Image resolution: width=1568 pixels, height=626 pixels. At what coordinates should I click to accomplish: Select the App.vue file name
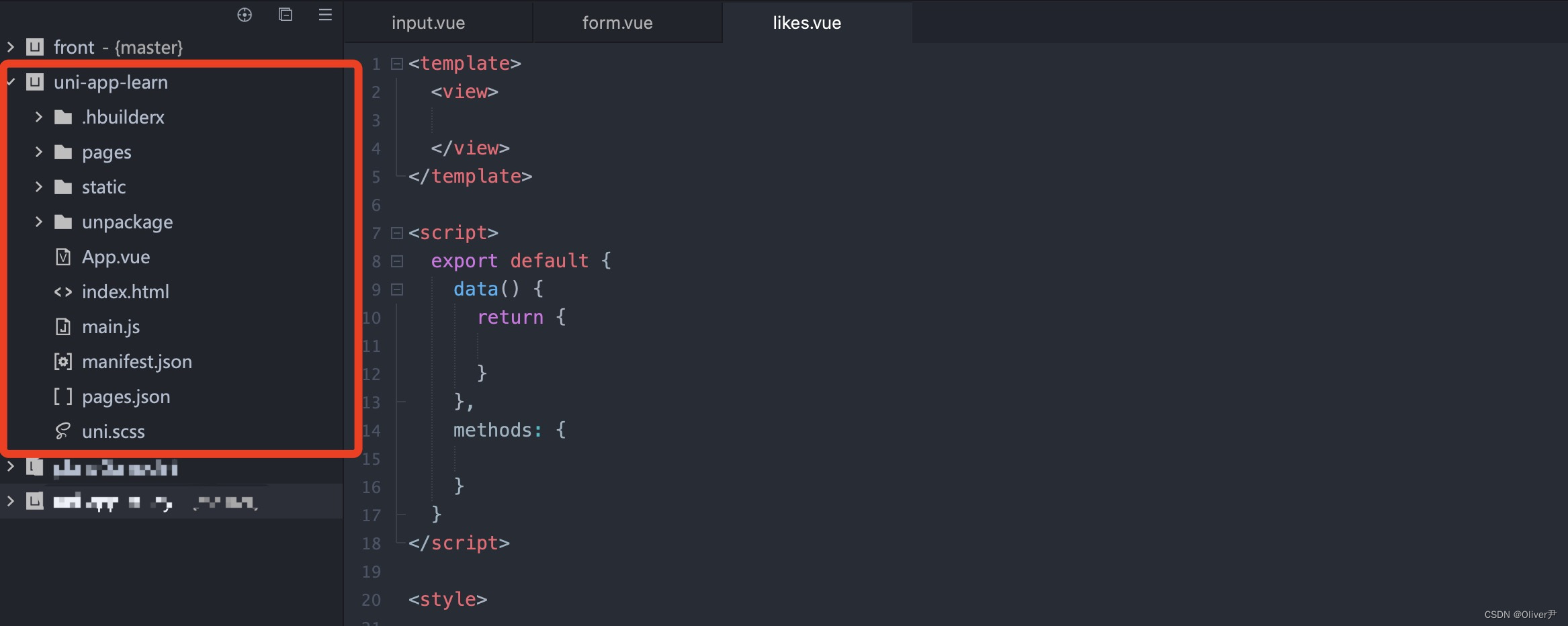(x=116, y=257)
